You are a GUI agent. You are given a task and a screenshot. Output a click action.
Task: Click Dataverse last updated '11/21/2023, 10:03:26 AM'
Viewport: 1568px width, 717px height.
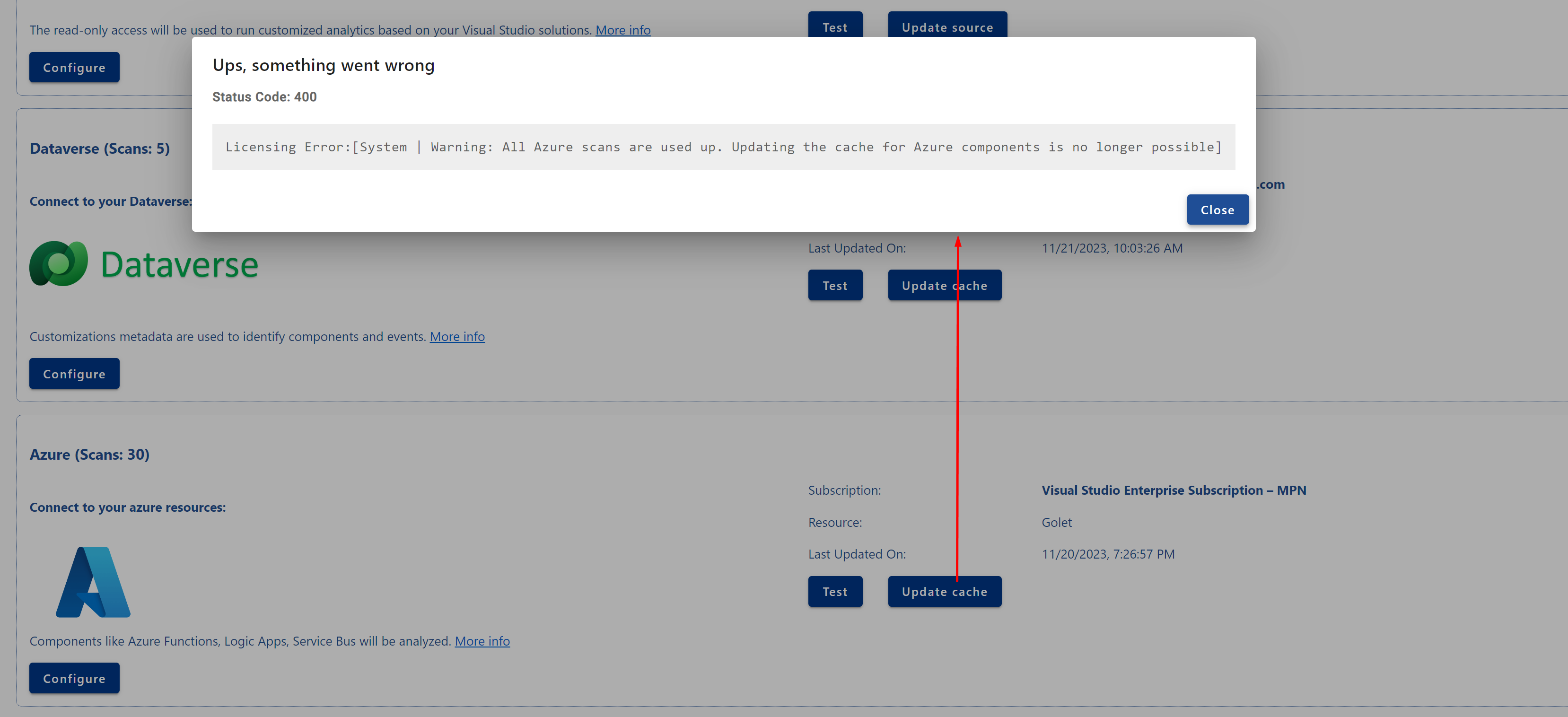pyautogui.click(x=1112, y=248)
